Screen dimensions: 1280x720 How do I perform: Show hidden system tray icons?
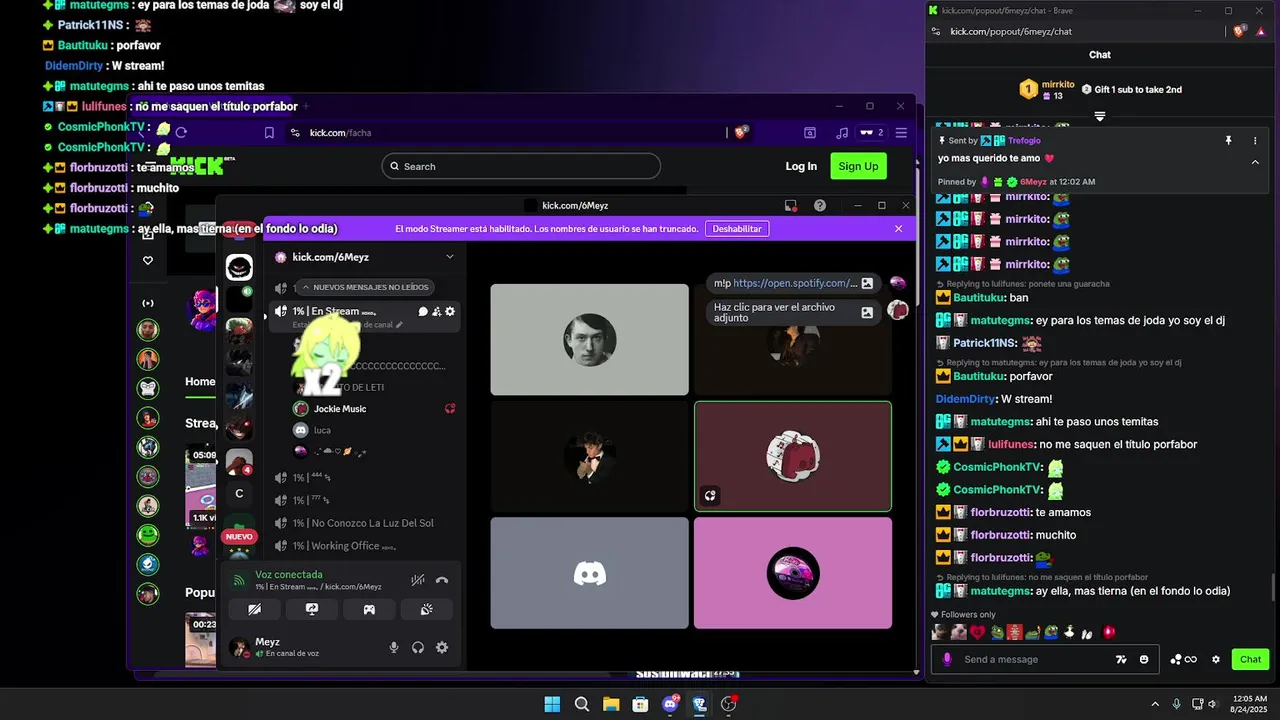click(x=1155, y=704)
